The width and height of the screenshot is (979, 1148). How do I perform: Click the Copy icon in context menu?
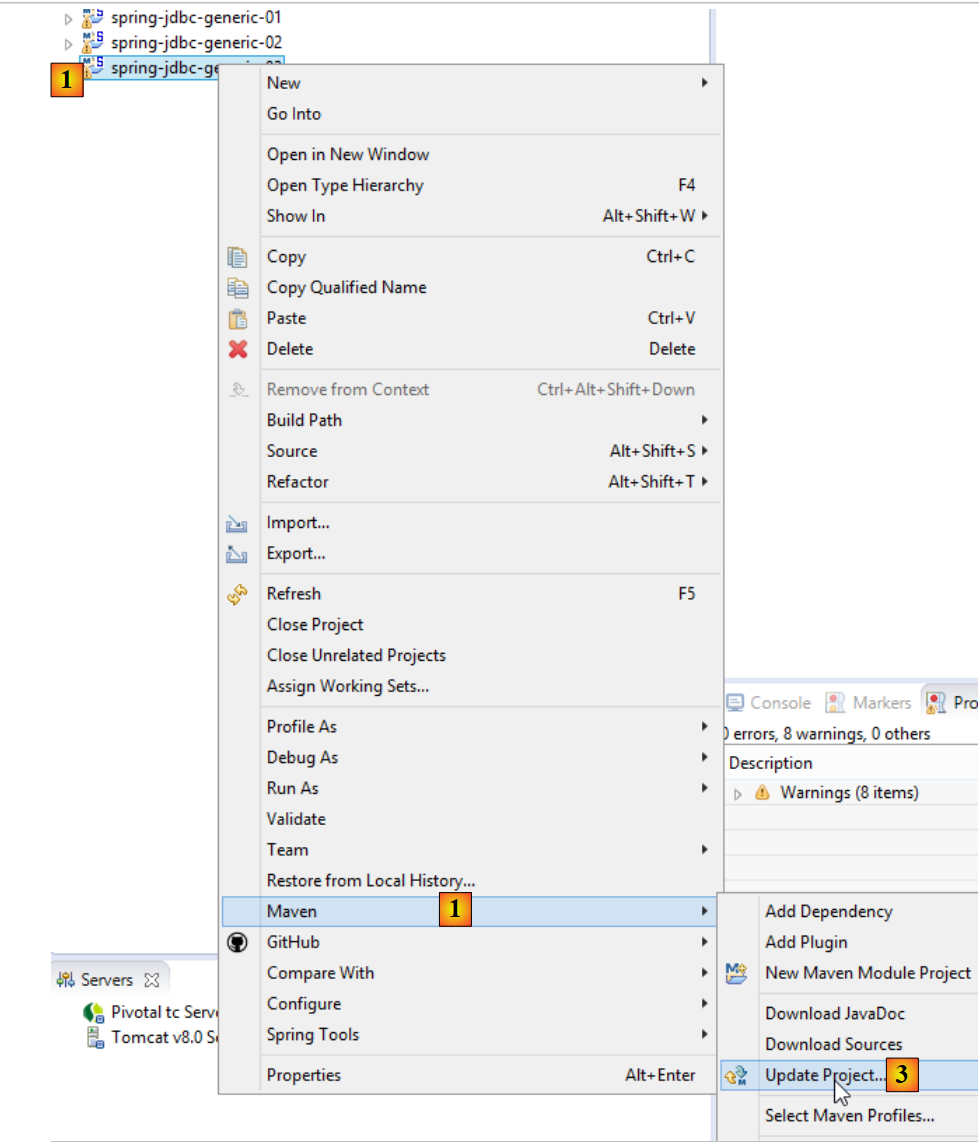[237, 257]
